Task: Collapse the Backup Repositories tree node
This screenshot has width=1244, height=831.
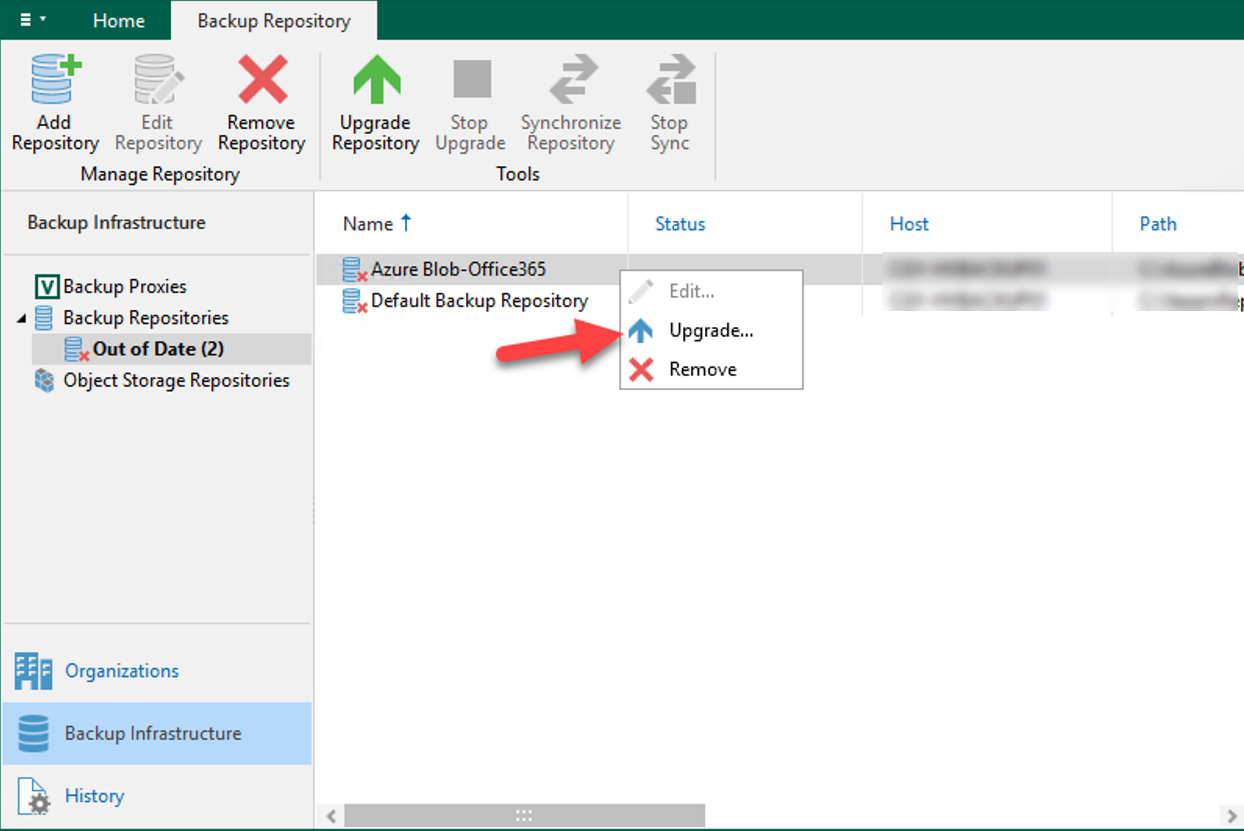Action: tap(22, 318)
